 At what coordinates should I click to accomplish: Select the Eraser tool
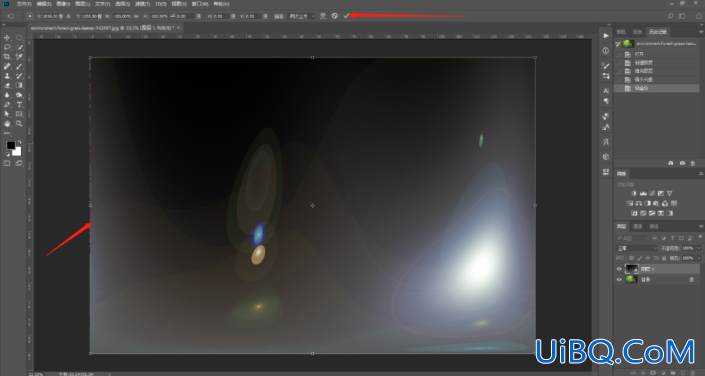point(7,85)
